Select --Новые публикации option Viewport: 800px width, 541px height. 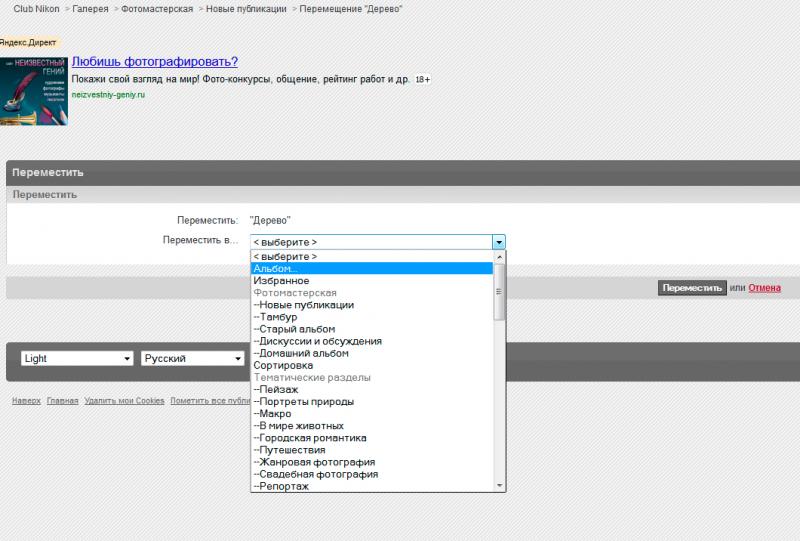pos(372,305)
